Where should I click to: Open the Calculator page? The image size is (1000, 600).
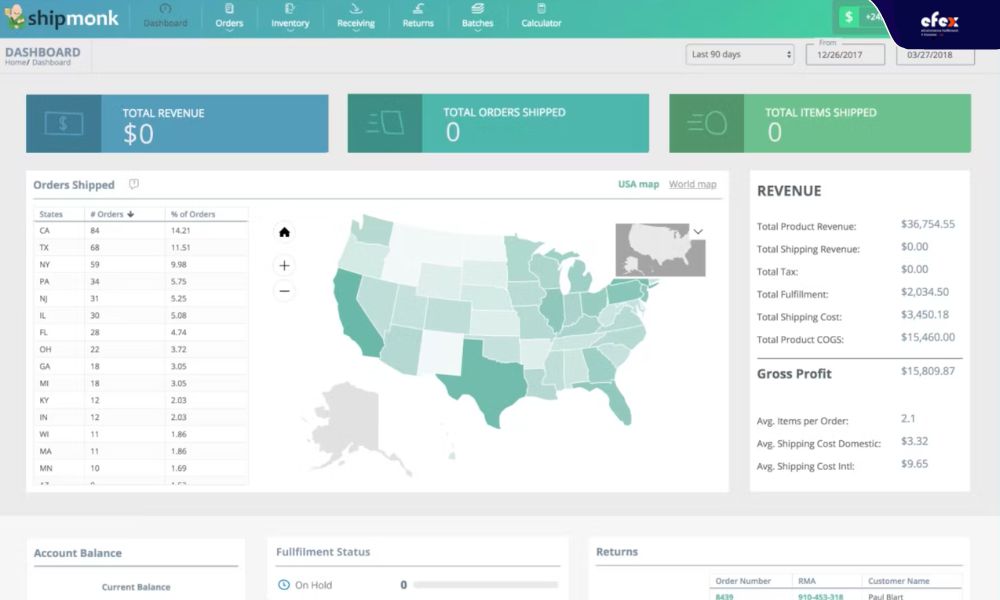click(x=541, y=17)
